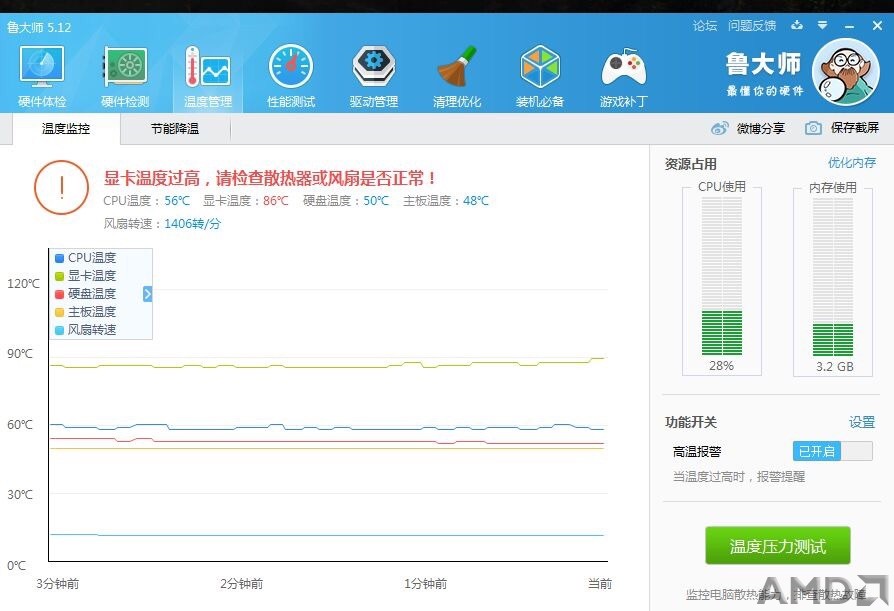The height and width of the screenshot is (611, 894).
Task: Click the CPU温度 legend label
Action: (x=92, y=258)
